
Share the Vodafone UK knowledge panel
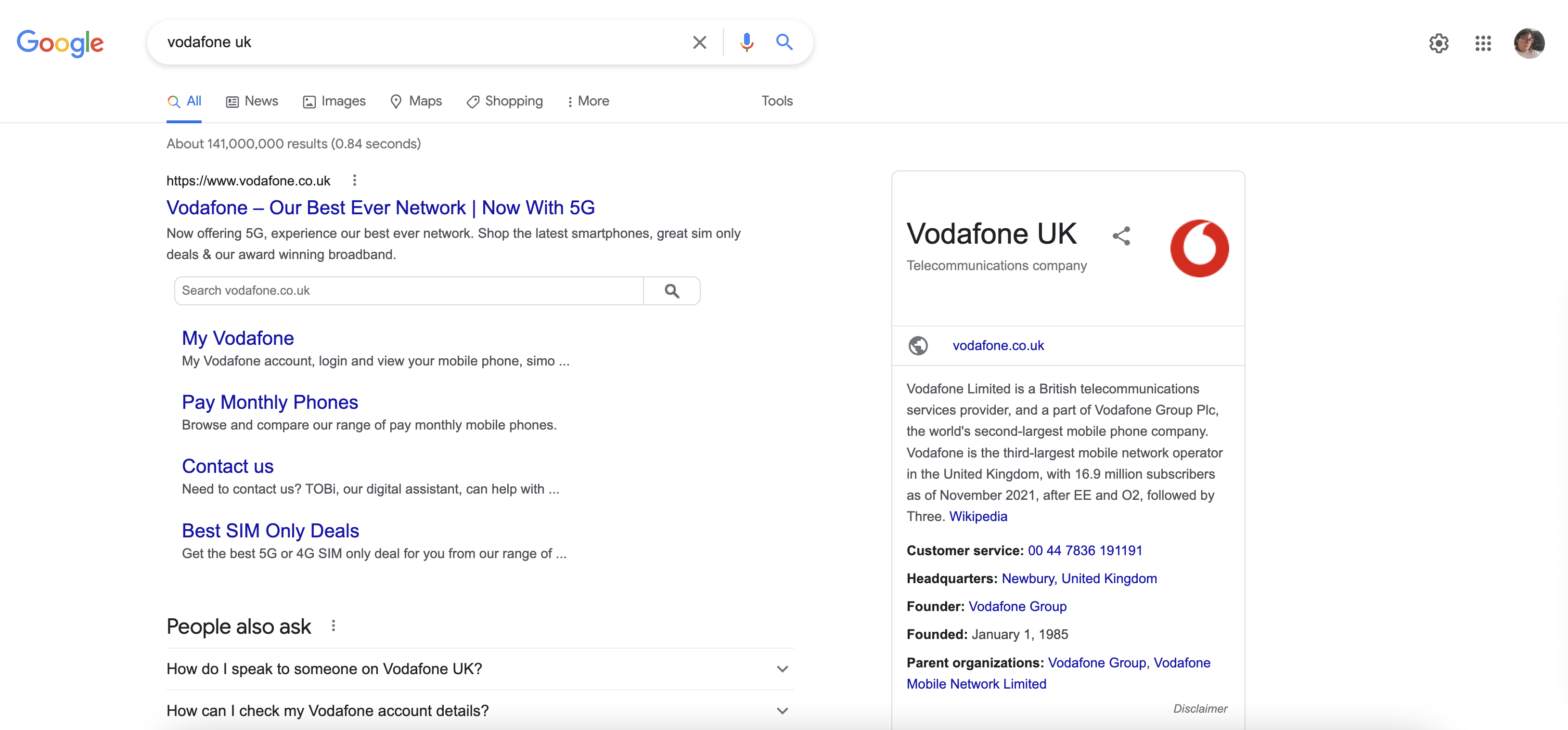pos(1121,235)
